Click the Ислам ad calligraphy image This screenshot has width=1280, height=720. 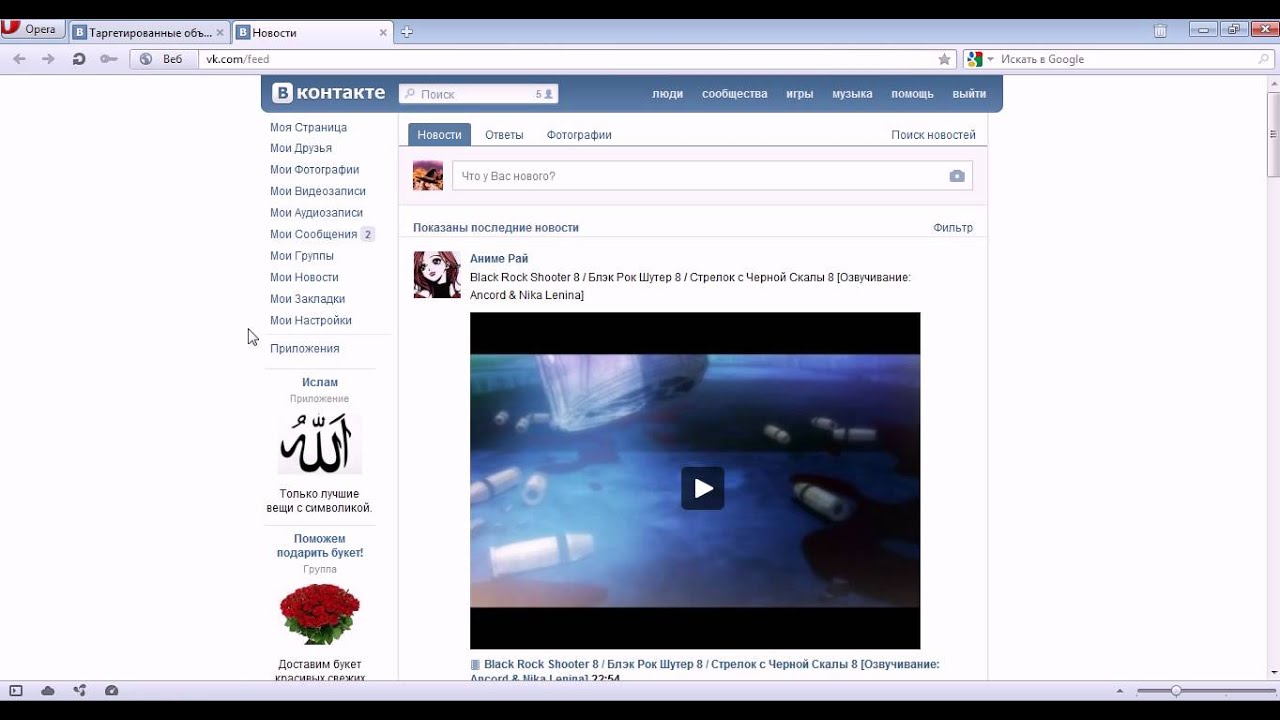(x=320, y=443)
